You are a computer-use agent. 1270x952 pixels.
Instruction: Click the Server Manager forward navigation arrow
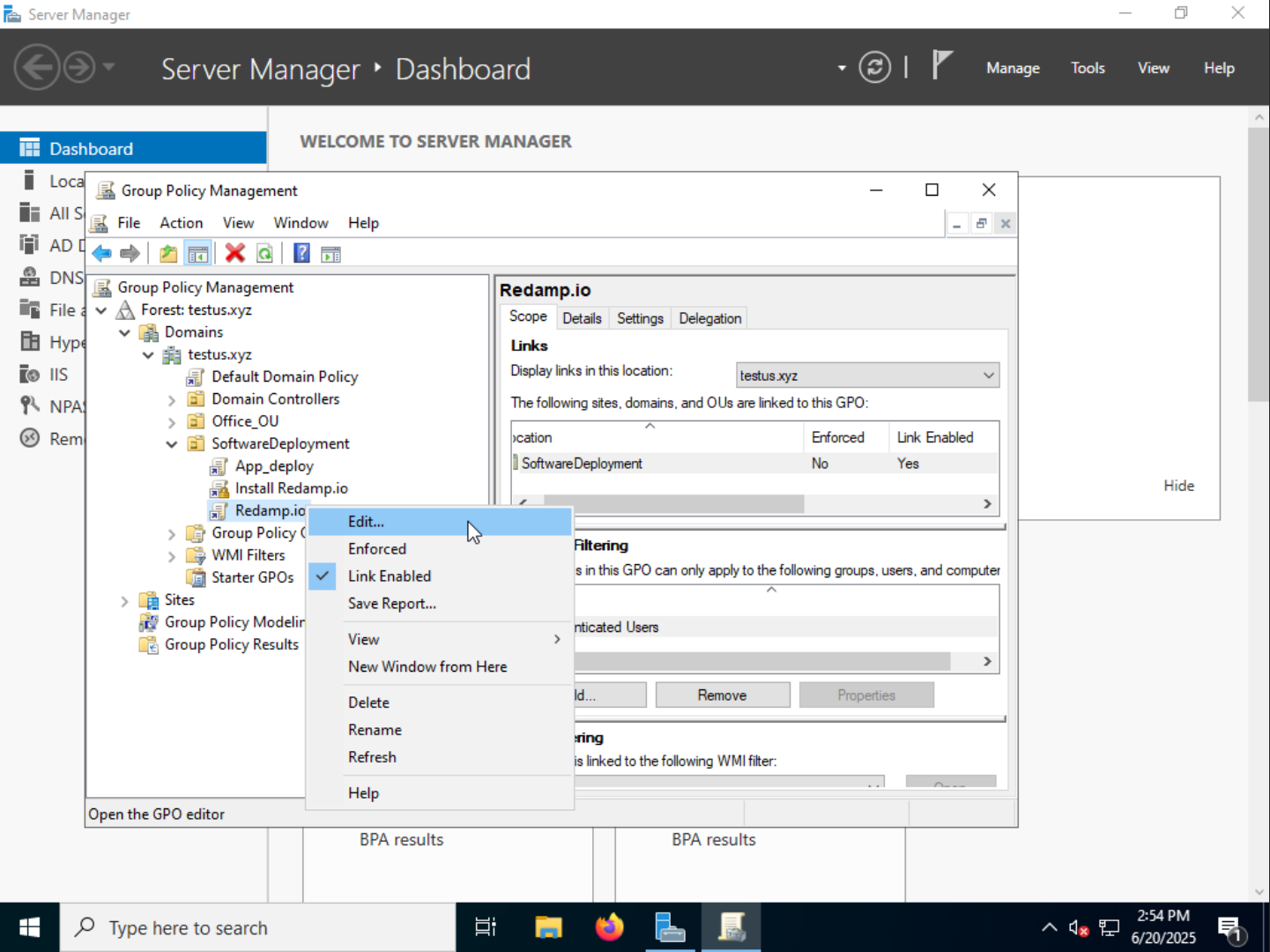click(x=79, y=67)
